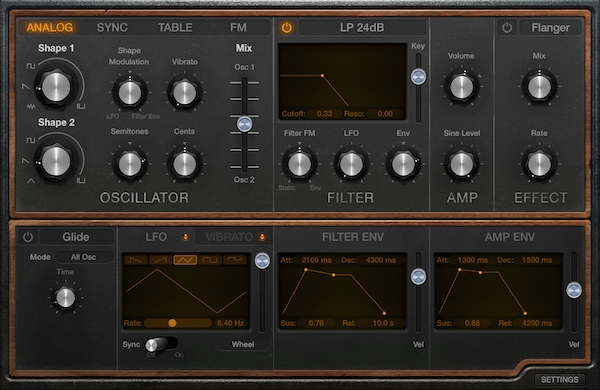Image resolution: width=600 pixels, height=390 pixels.
Task: Select the ascending ramp LFO waveform
Action: pos(160,260)
